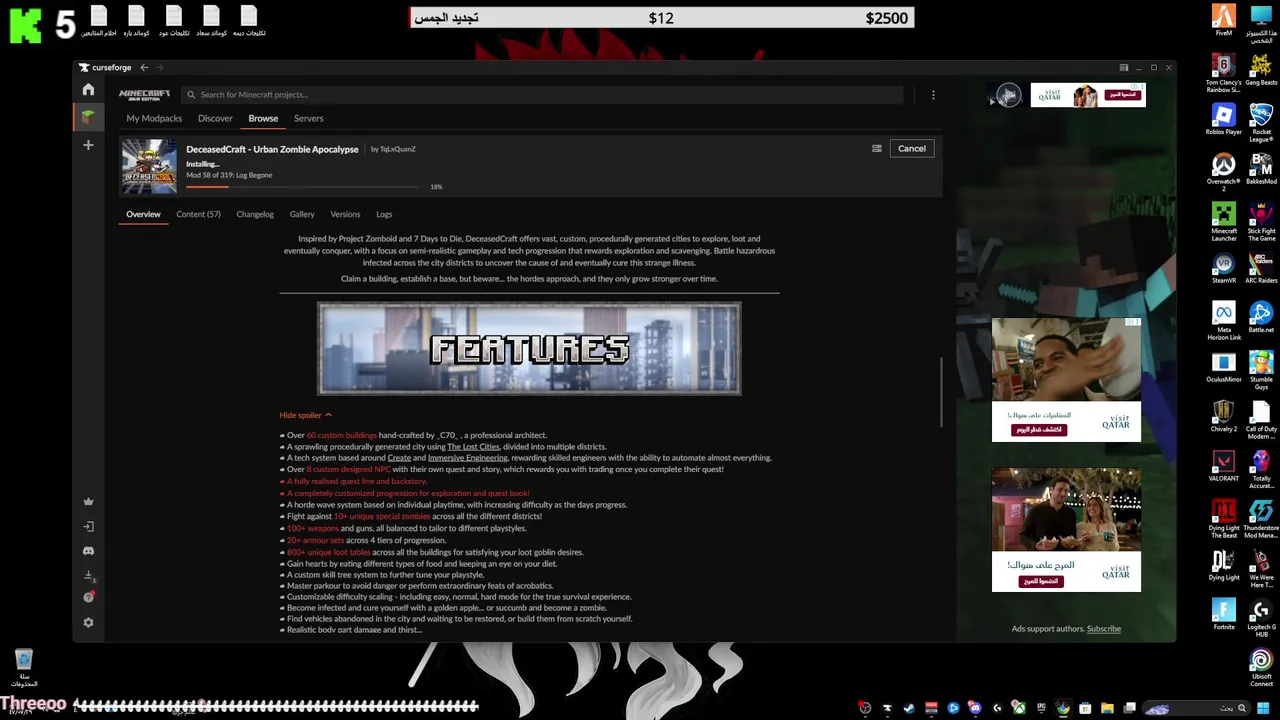Open Content (57) tab
Screen dimensions: 1280x720
point(198,214)
